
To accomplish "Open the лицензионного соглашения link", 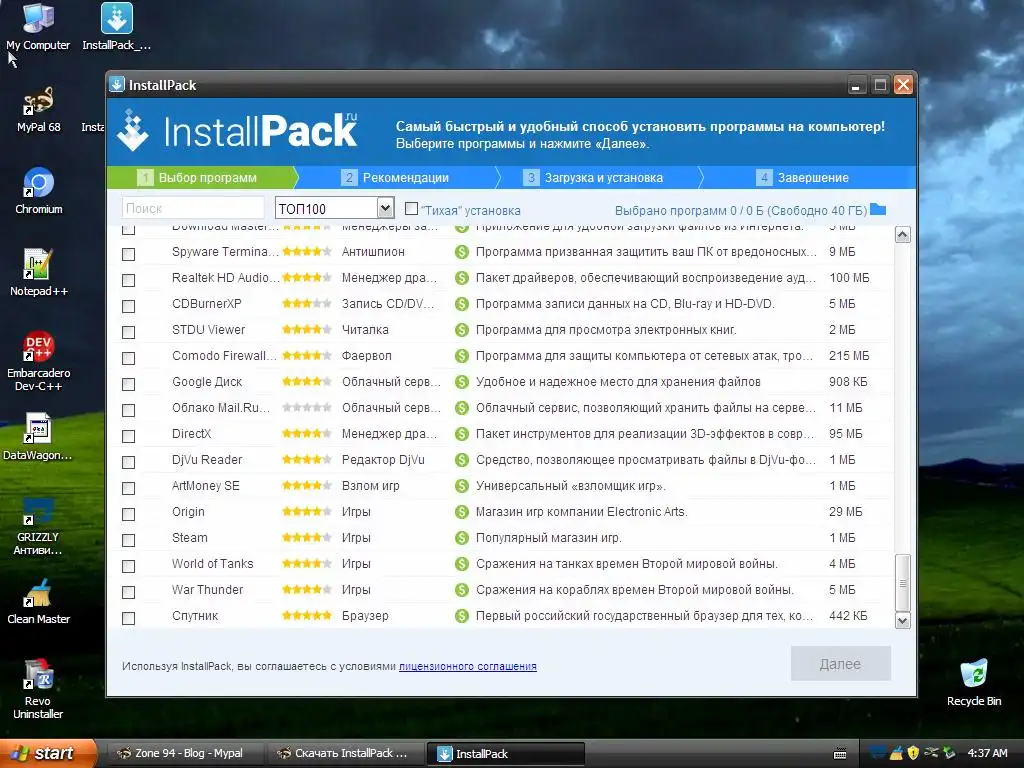I will point(468,666).
